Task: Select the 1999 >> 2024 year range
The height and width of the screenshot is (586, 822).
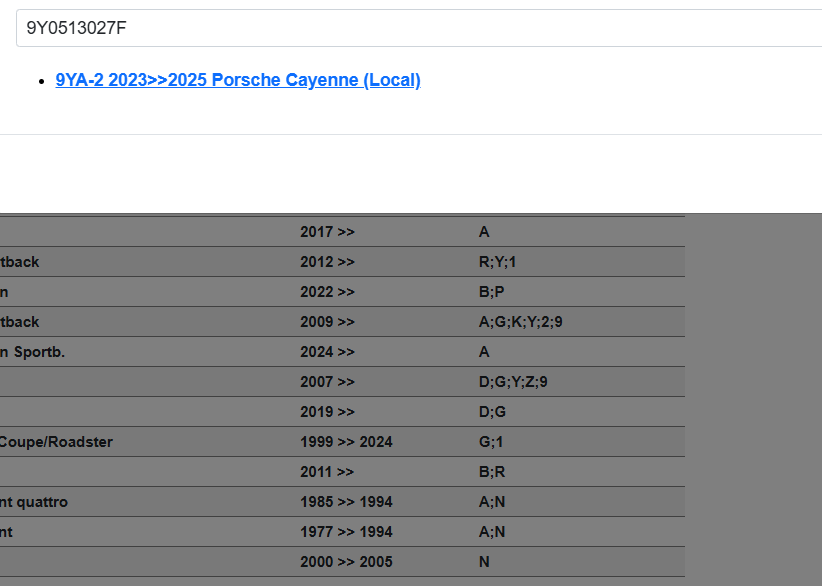Action: point(346,442)
